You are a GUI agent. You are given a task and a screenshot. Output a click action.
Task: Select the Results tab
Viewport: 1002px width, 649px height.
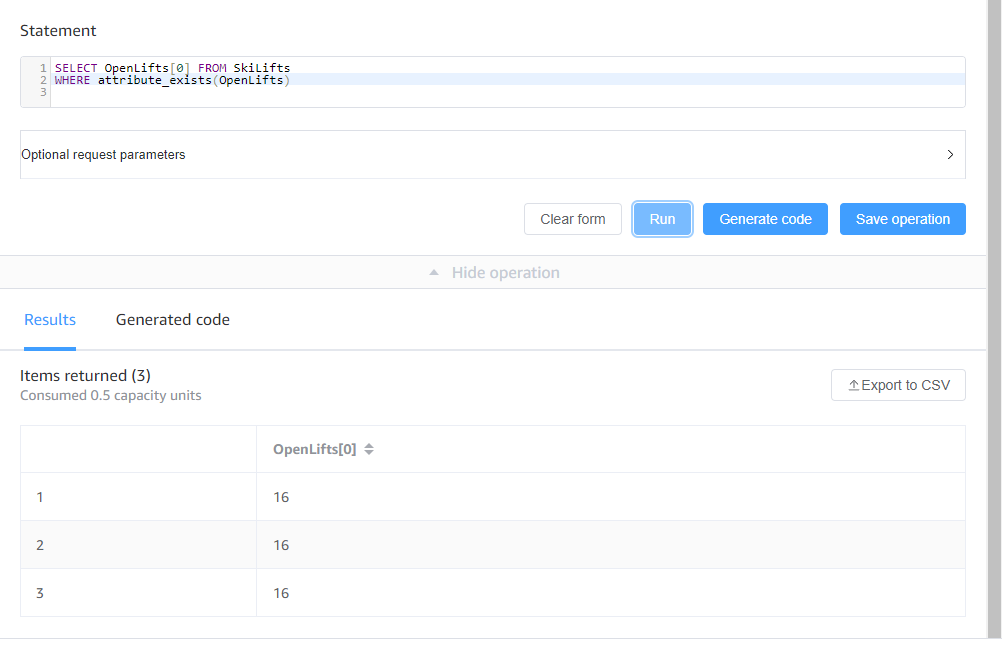(50, 319)
